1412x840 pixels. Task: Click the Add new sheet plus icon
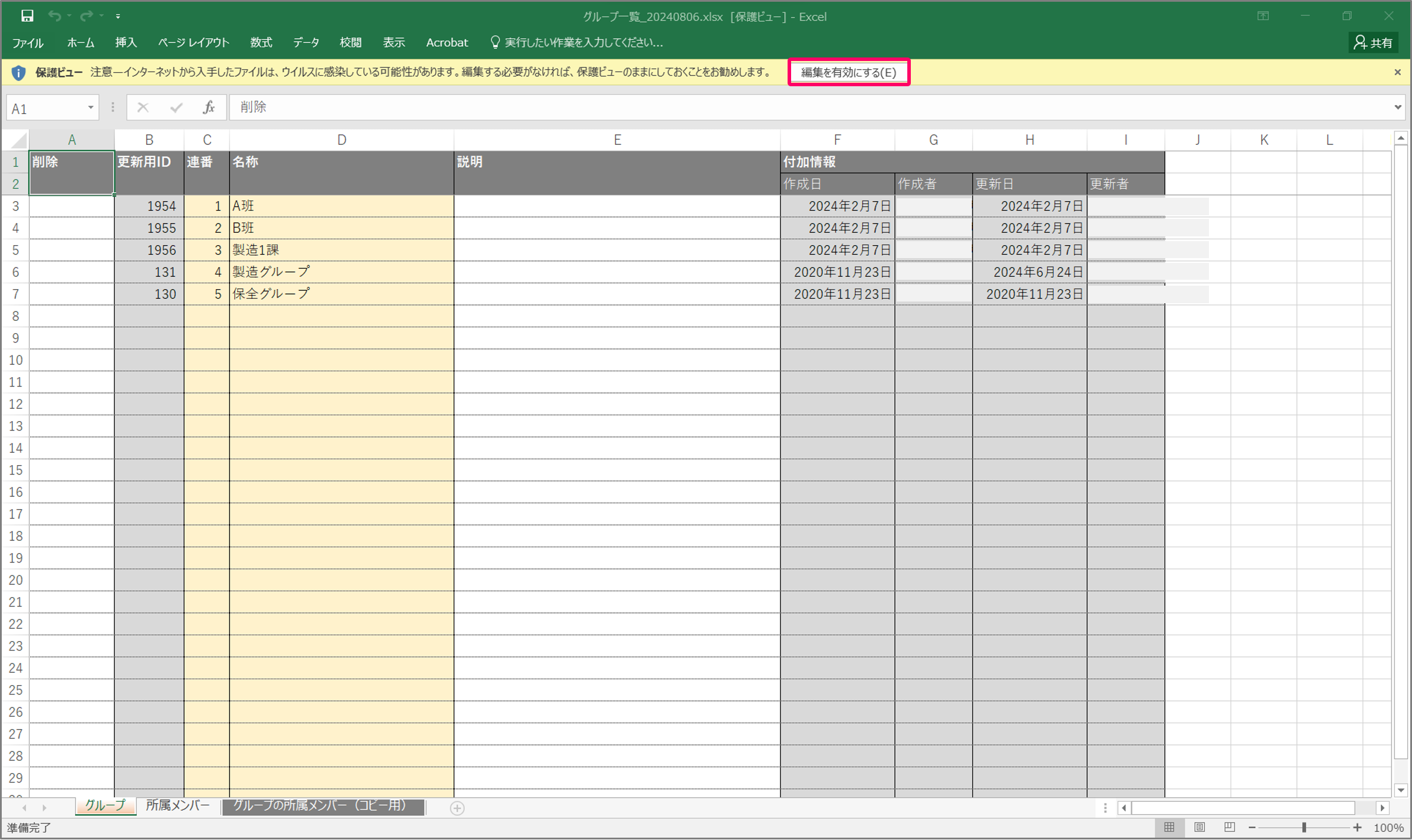pos(457,808)
